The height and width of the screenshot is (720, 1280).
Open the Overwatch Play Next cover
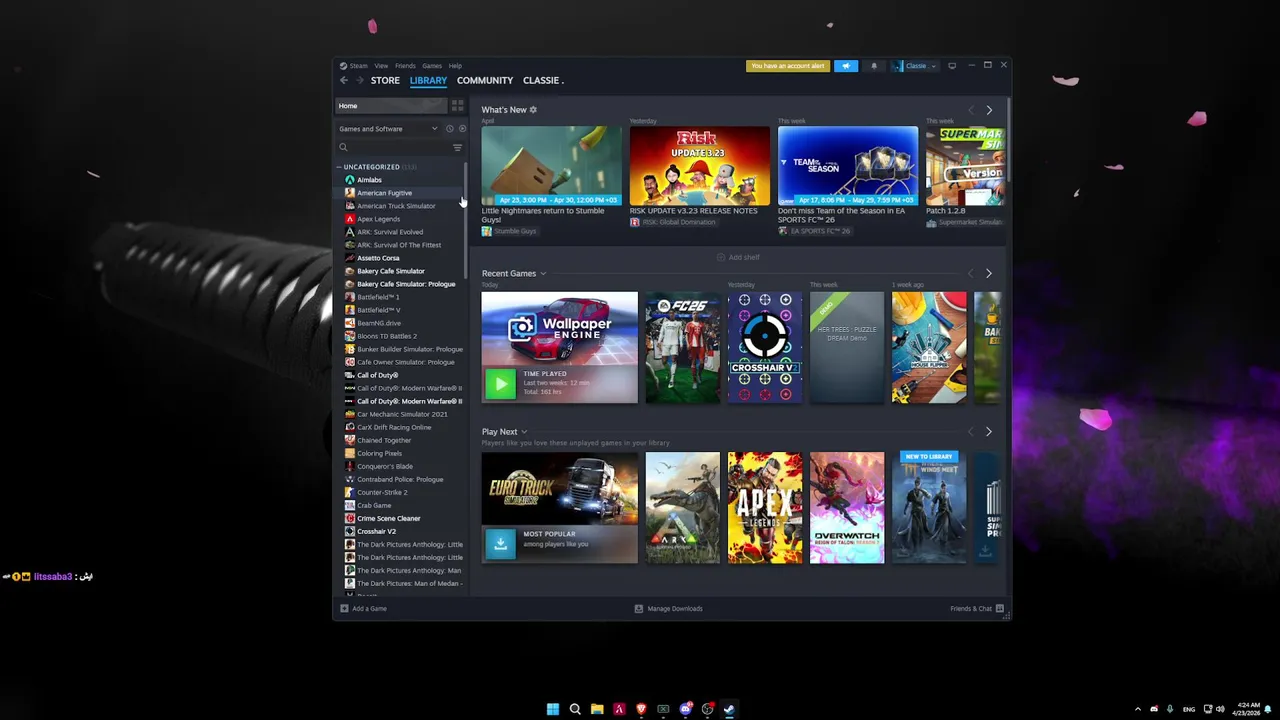(x=847, y=507)
